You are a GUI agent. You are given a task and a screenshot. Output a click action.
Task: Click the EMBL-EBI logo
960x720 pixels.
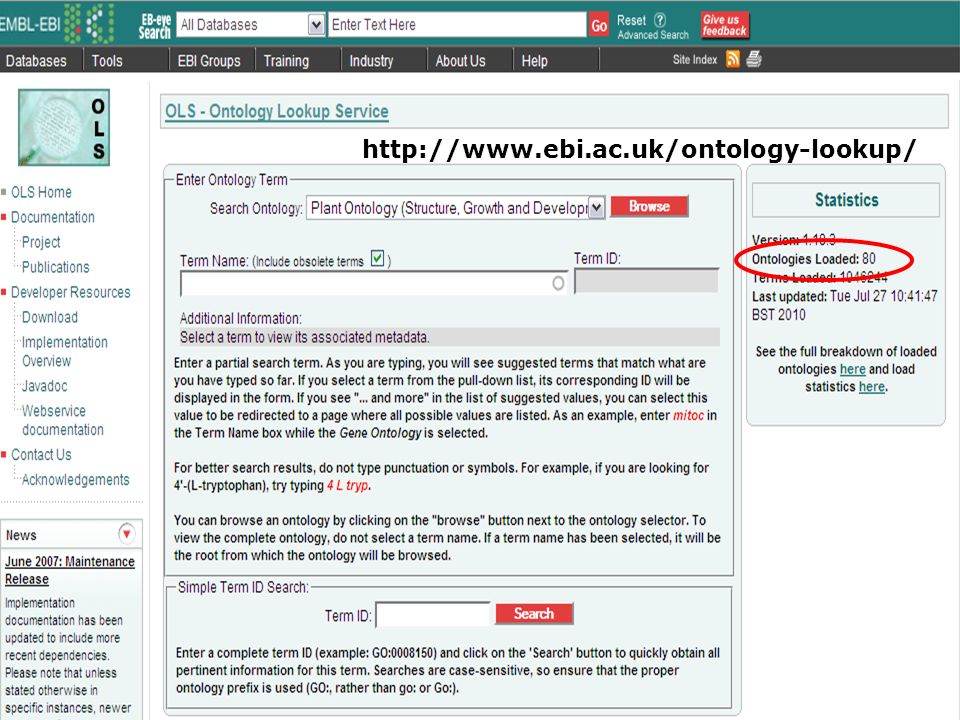(x=58, y=24)
